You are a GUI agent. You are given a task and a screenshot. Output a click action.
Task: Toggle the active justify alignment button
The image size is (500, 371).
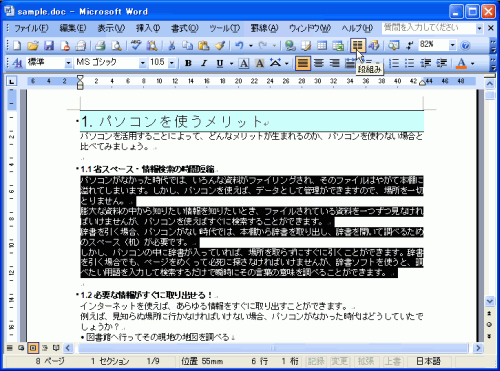303,63
